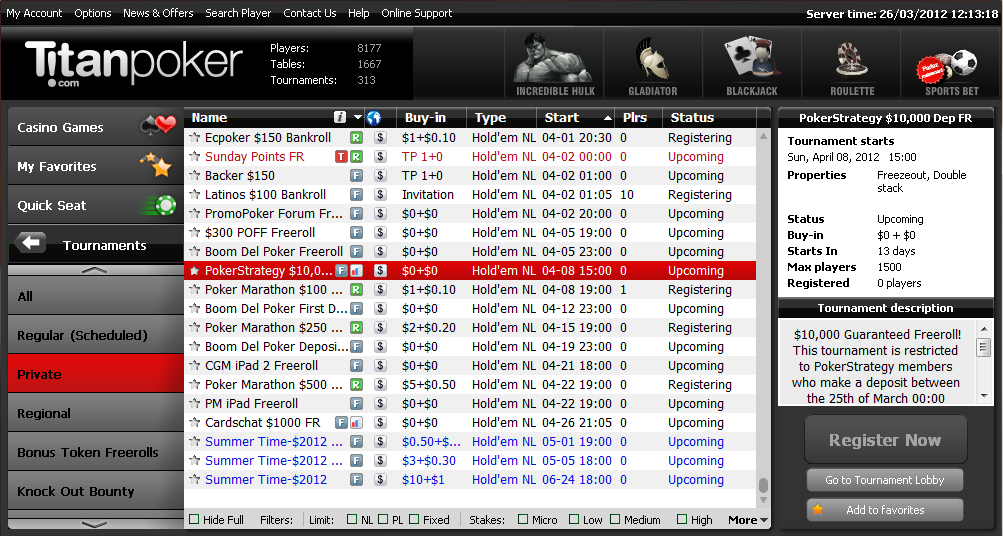Click the back arrow beside Tournaments

click(30, 243)
